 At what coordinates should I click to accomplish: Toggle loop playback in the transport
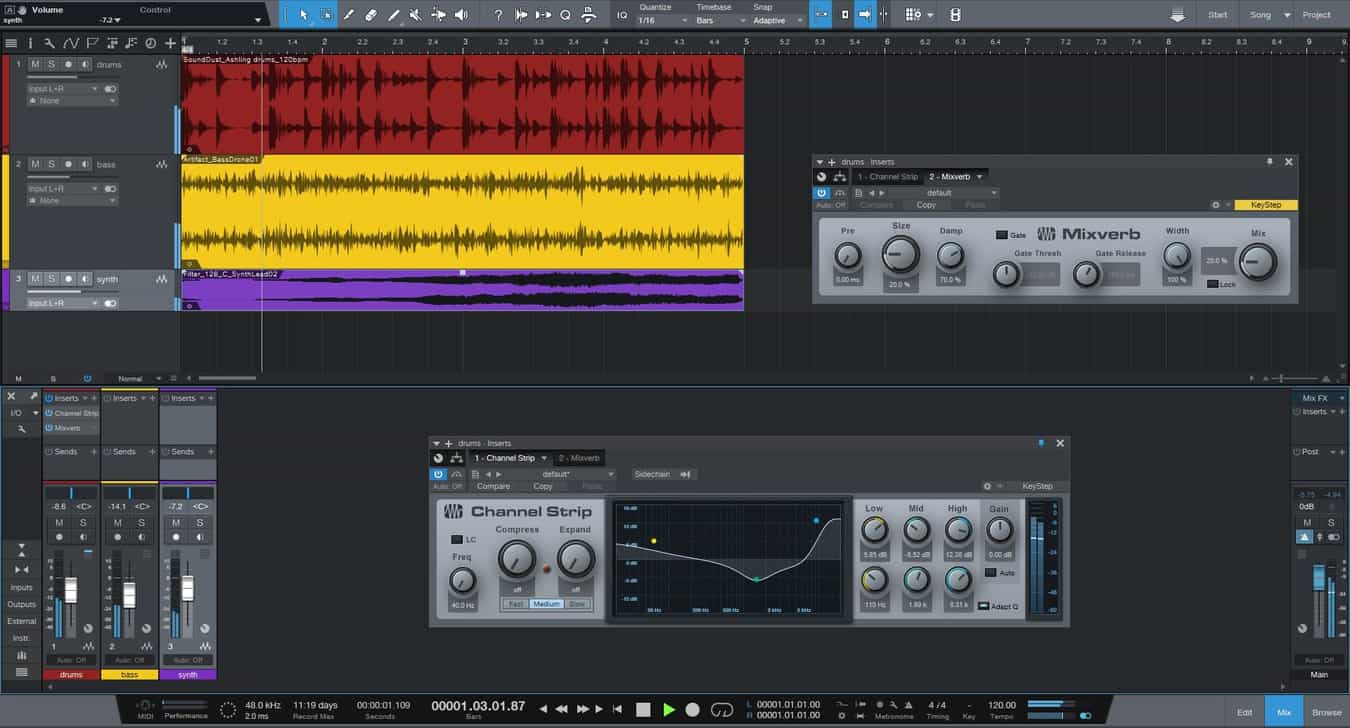tap(720, 707)
